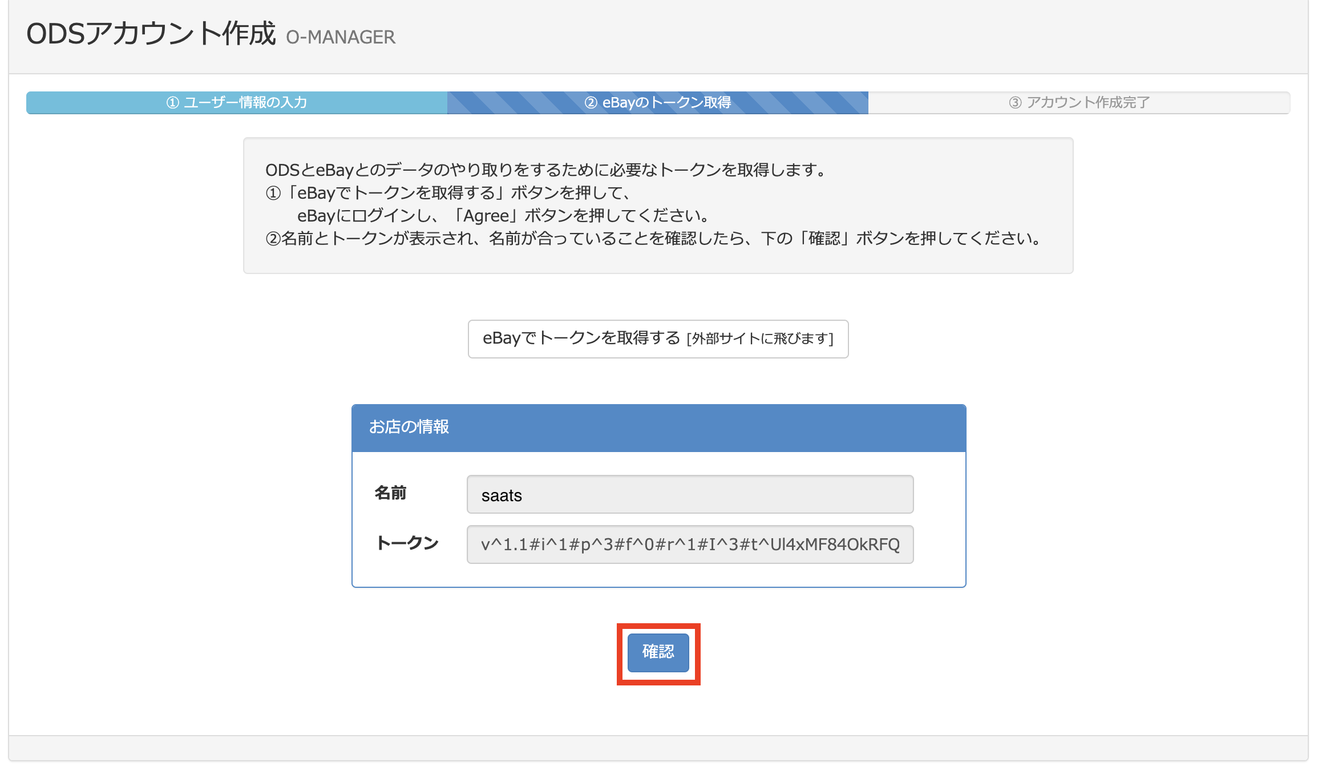Viewport: 1326px width, 783px height.
Task: Click into the トークン token field
Action: tap(689, 545)
